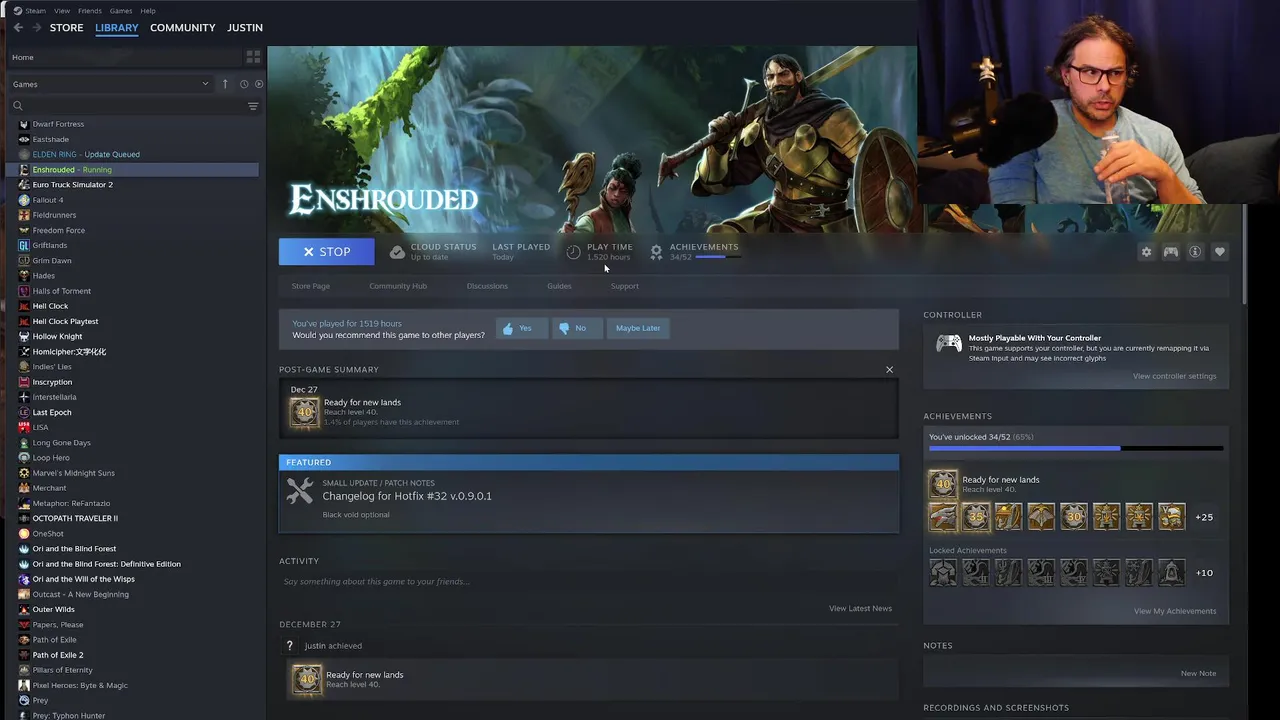Click the Maybe Later button
1280x720 pixels.
[x=638, y=328]
